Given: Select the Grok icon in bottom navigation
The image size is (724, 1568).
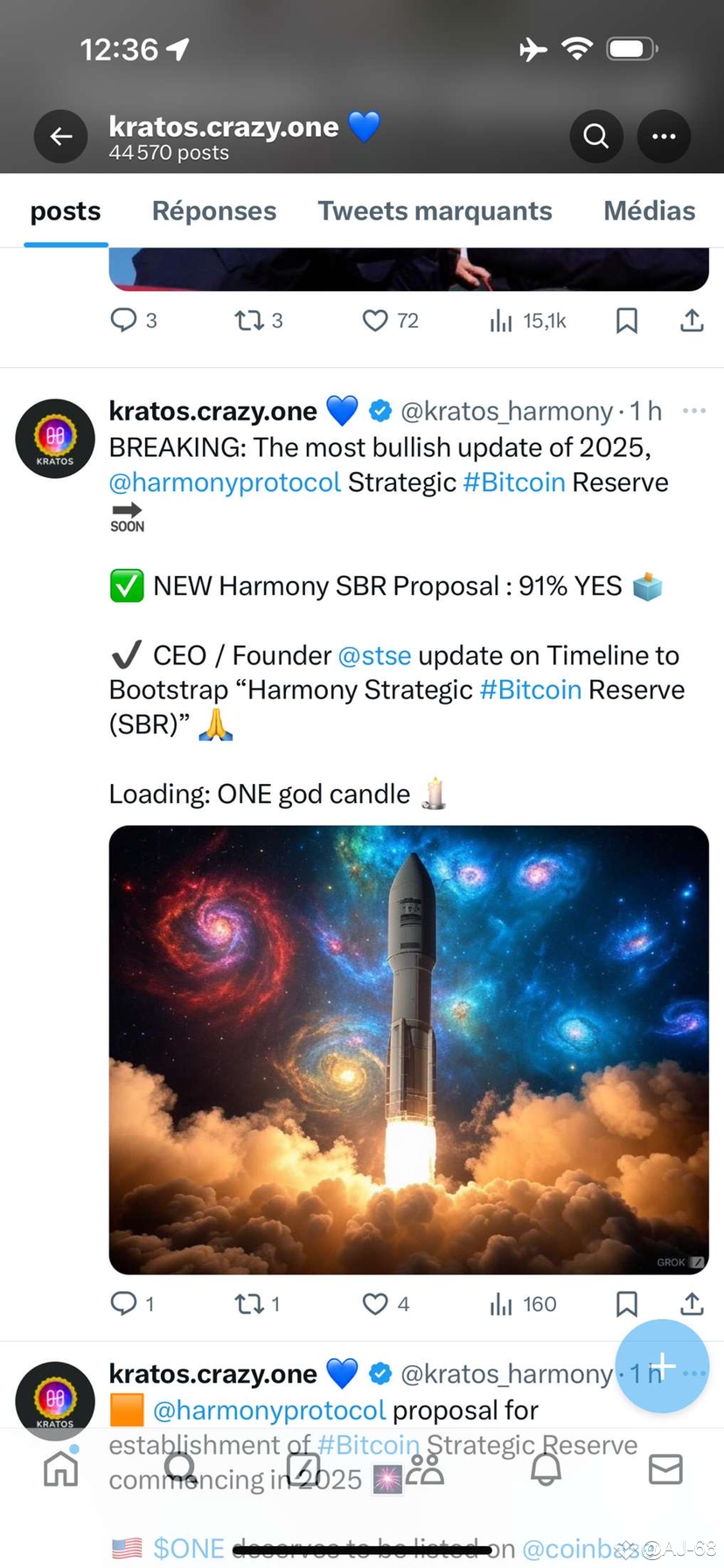Looking at the screenshot, I should coord(302,1468).
